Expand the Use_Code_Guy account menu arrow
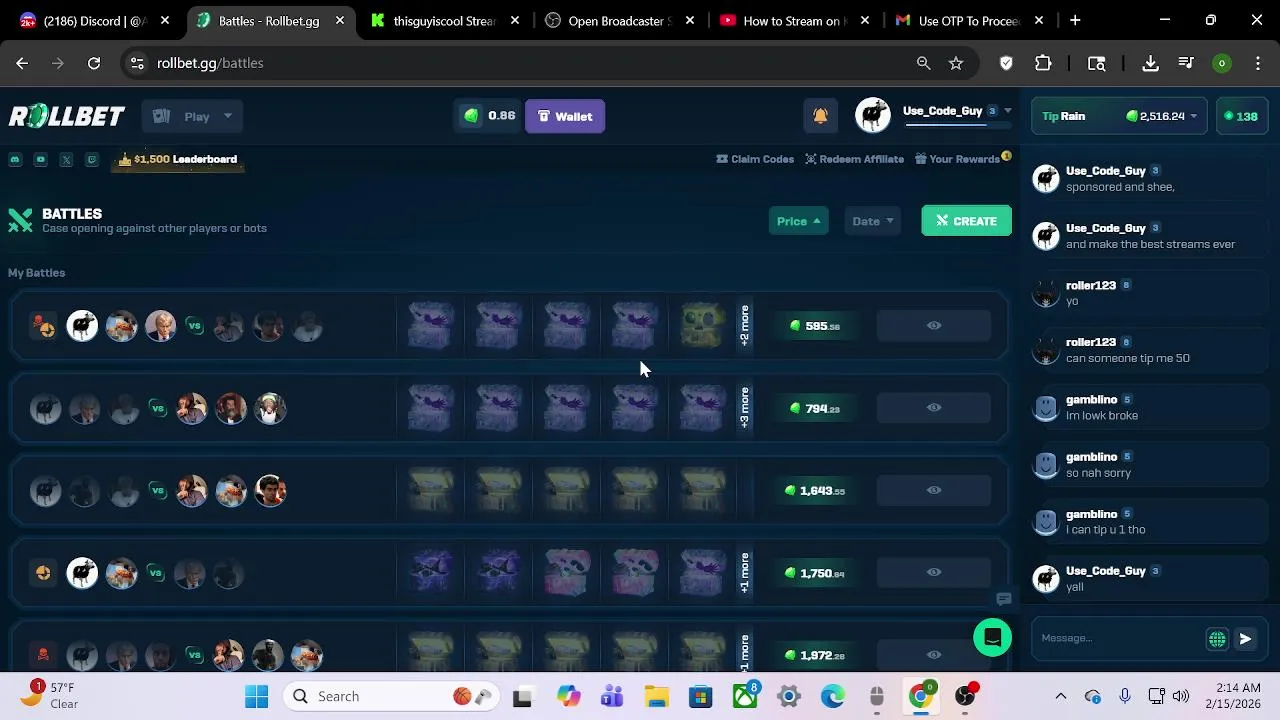Viewport: 1280px width, 720px height. tap(1008, 111)
